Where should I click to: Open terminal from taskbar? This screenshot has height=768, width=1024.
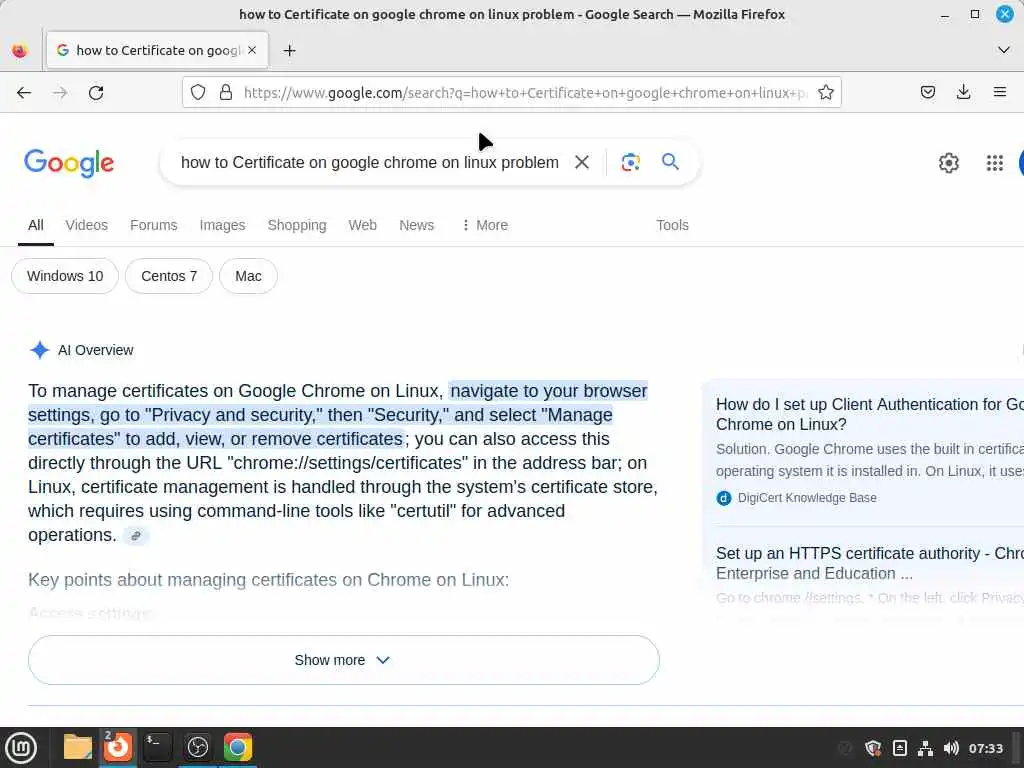coord(157,747)
